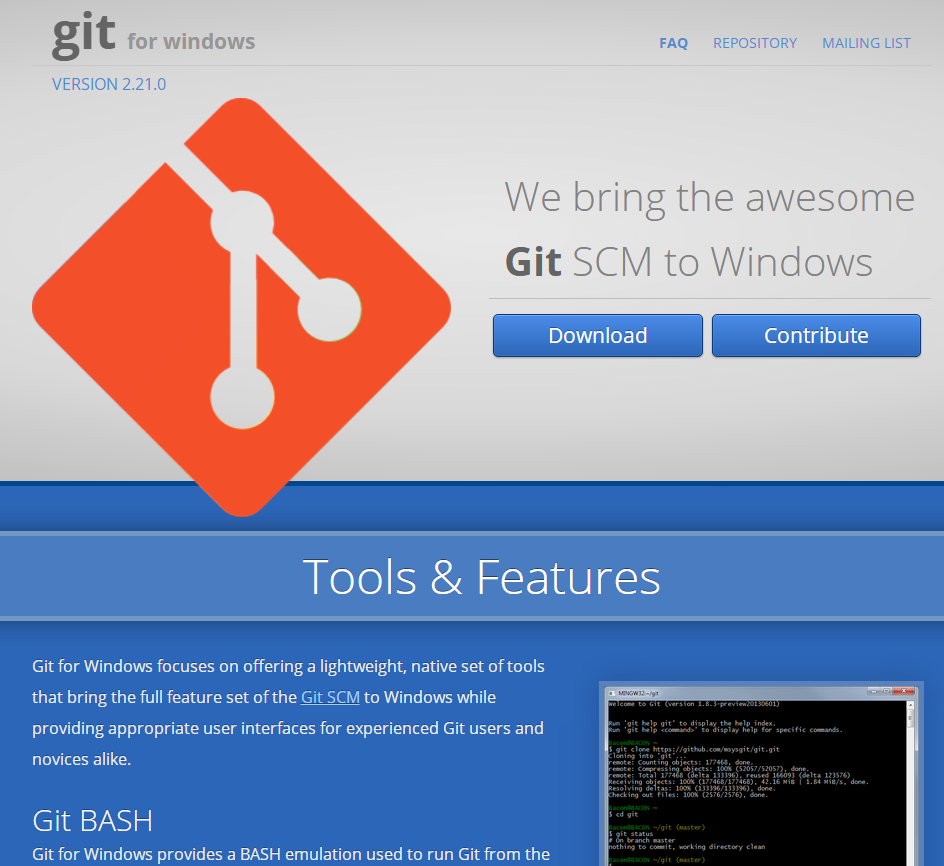Click the Git BASH section heading
944x866 pixels.
pyautogui.click(x=92, y=821)
